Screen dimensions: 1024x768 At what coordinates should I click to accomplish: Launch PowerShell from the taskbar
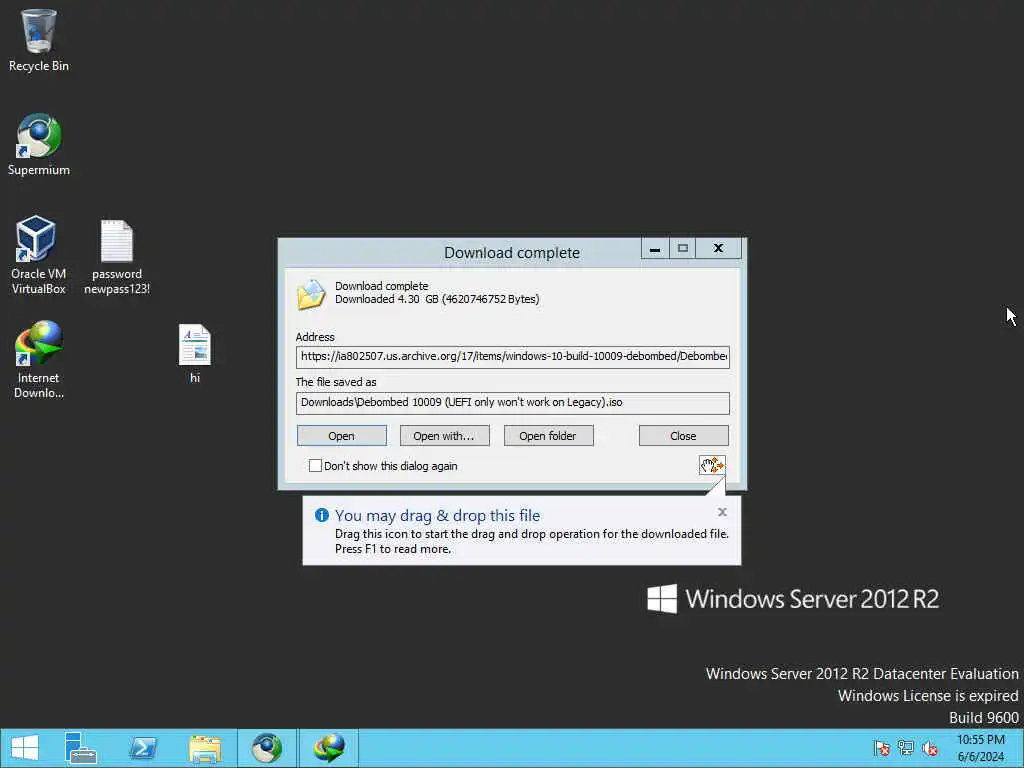coord(143,748)
